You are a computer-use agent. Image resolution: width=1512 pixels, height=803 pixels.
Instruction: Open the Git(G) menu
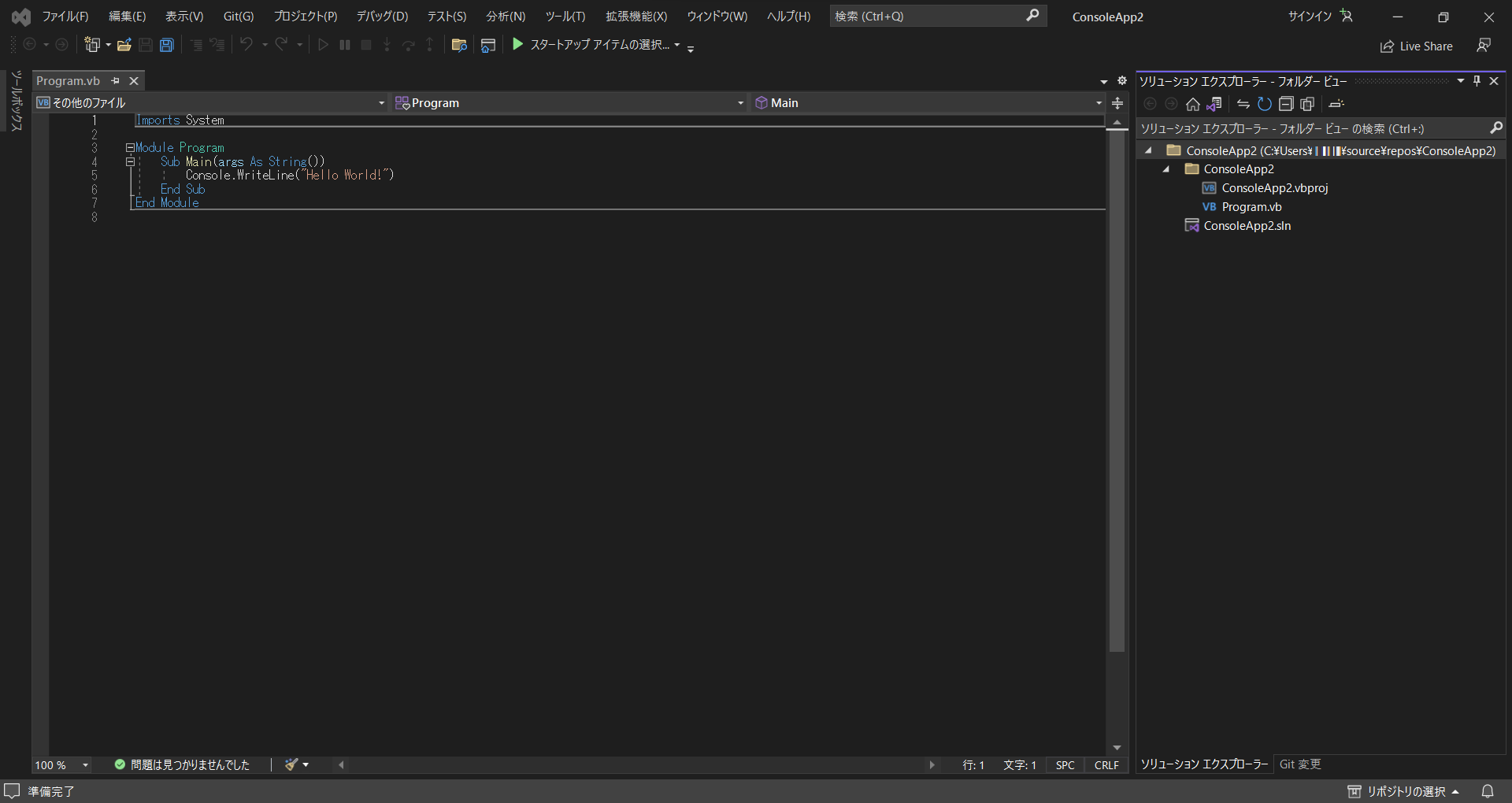tap(237, 16)
